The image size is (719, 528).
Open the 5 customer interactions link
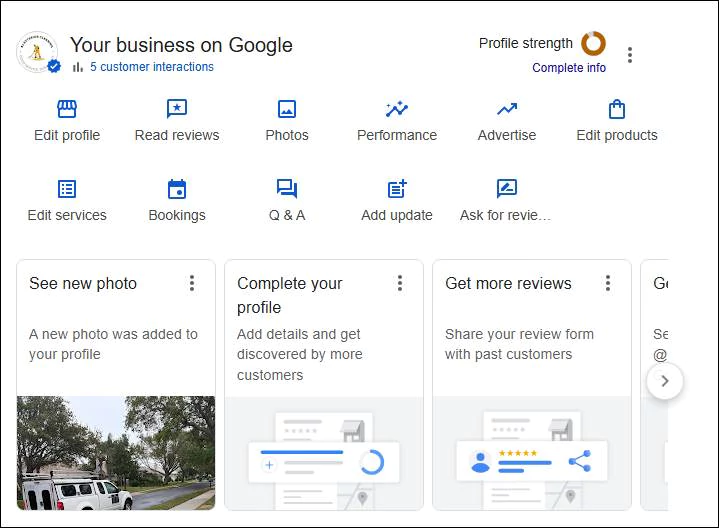pyautogui.click(x=152, y=67)
